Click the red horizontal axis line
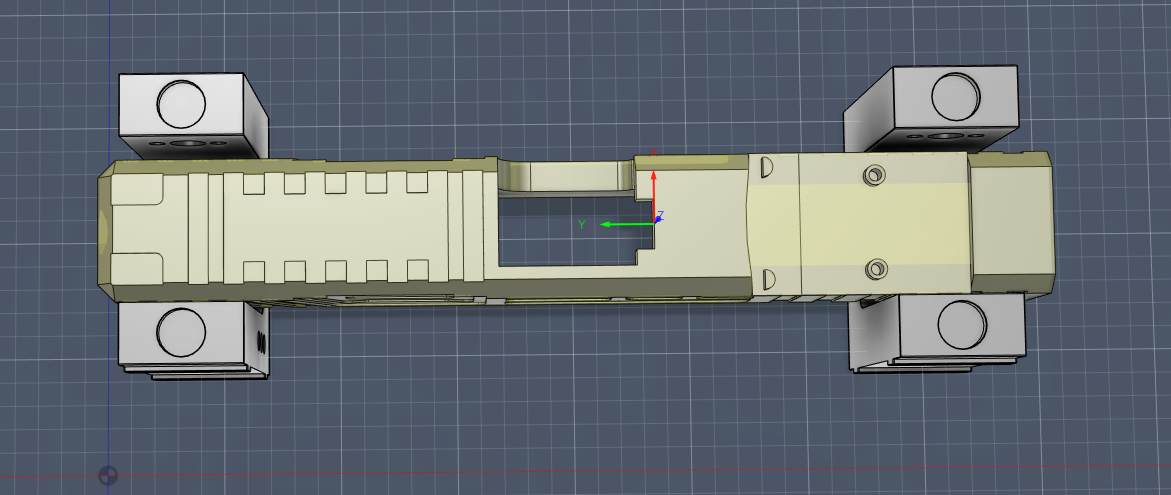The image size is (1171, 495). 600,471
